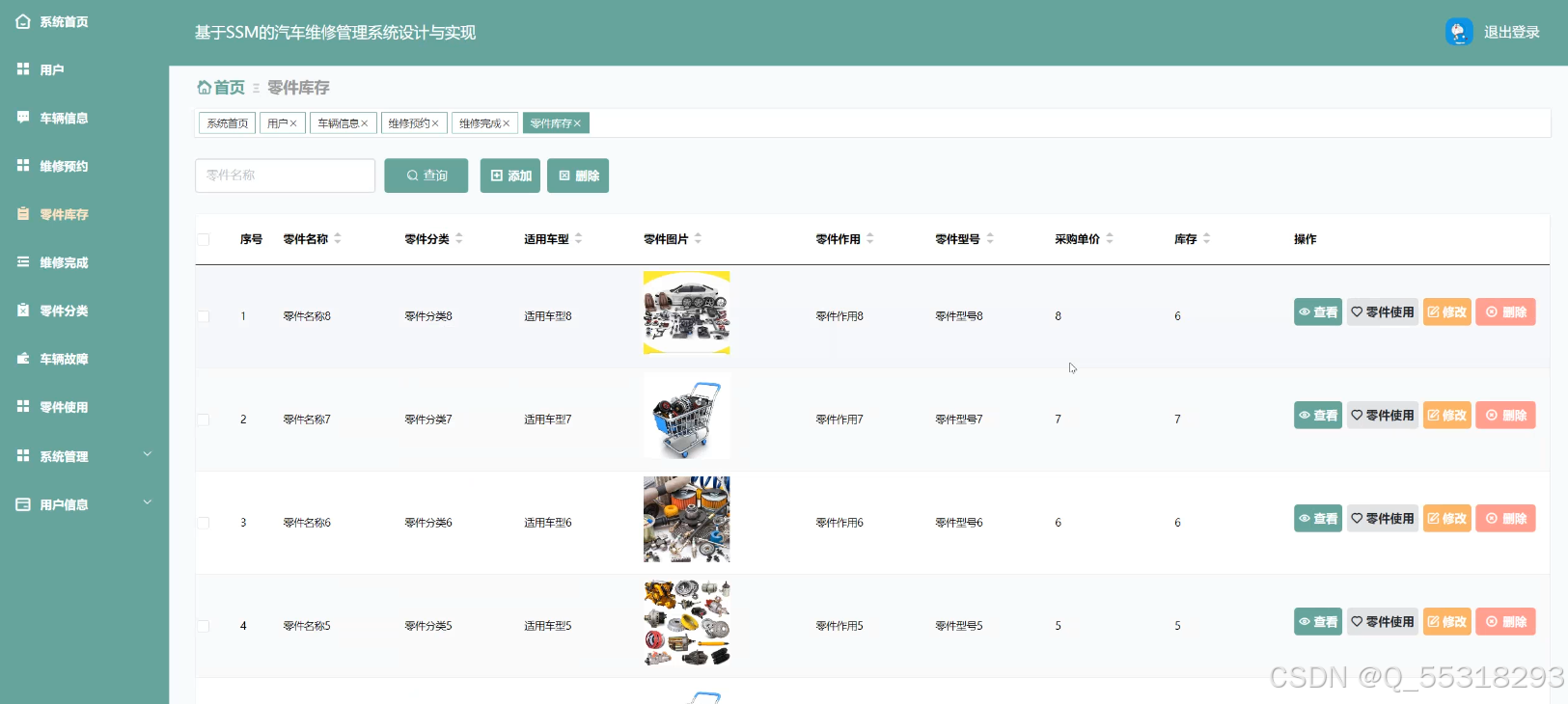Sort by 零件作用 column arrows
Screen dimensions: 1568x704
pos(870,238)
